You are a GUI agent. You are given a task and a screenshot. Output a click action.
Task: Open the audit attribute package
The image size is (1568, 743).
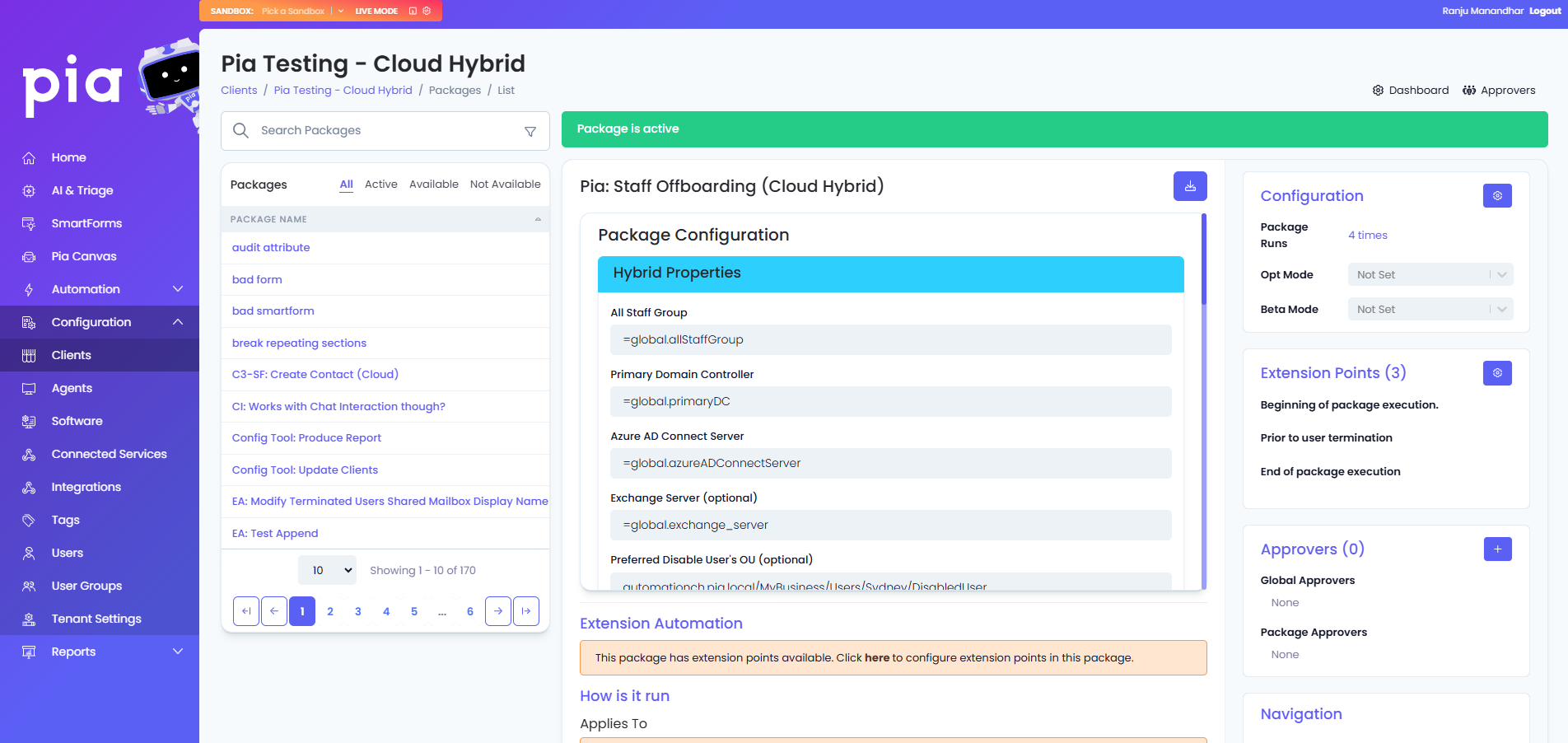(271, 247)
